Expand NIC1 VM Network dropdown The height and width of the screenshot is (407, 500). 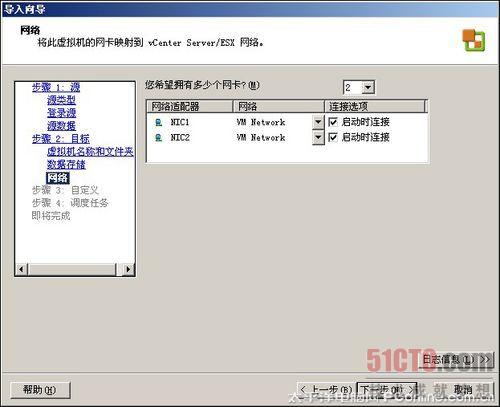pyautogui.click(x=318, y=122)
